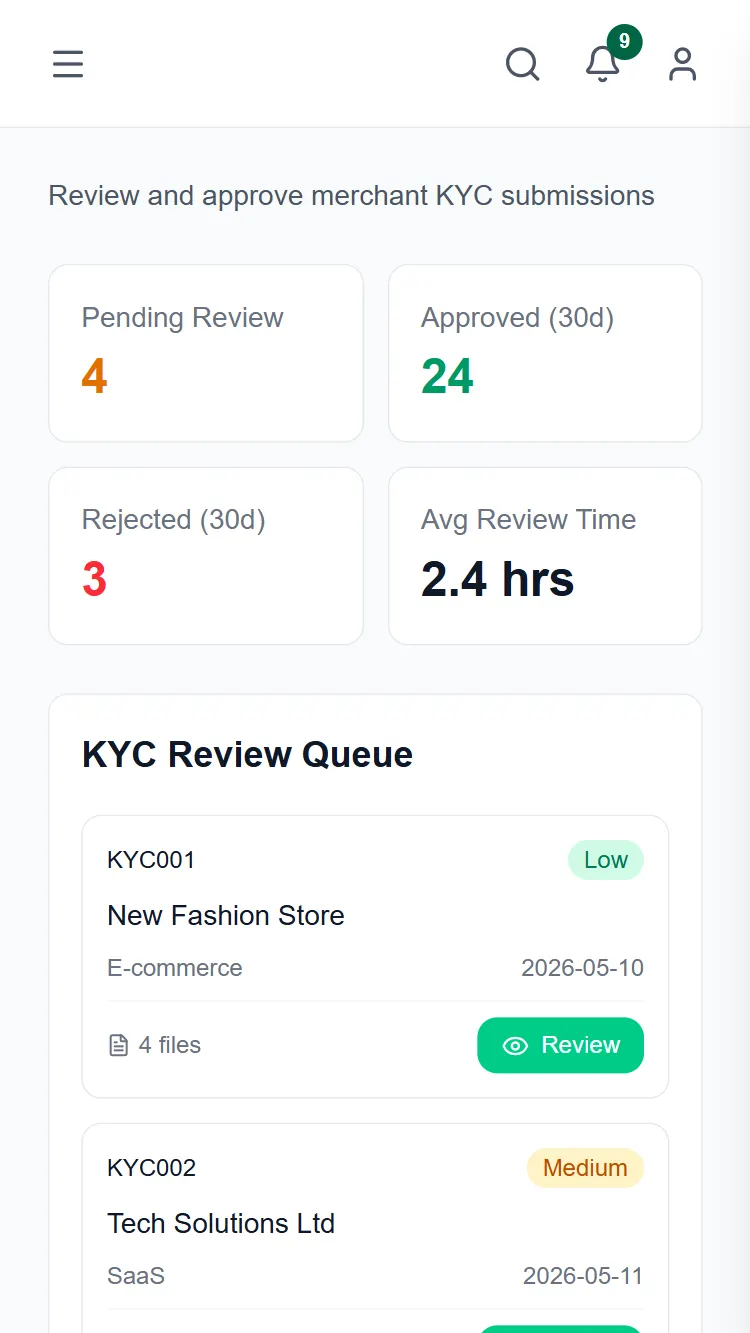
Task: Click the KYC Review Queue heading
Action: [247, 754]
